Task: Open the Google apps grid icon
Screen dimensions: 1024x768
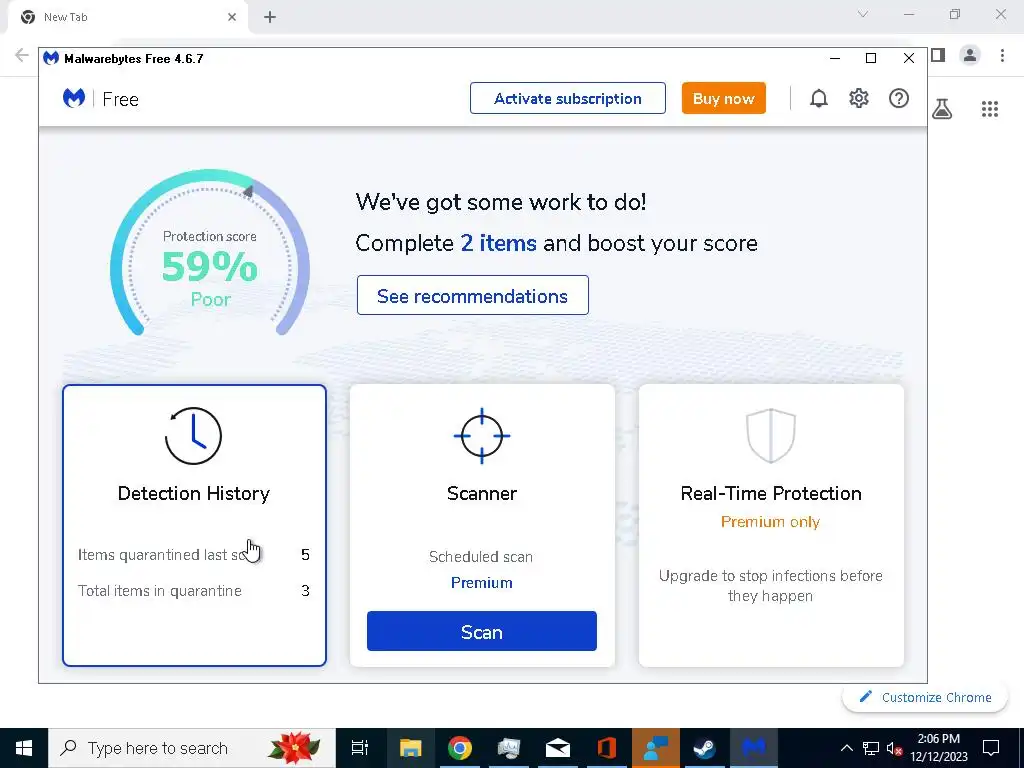Action: click(990, 109)
